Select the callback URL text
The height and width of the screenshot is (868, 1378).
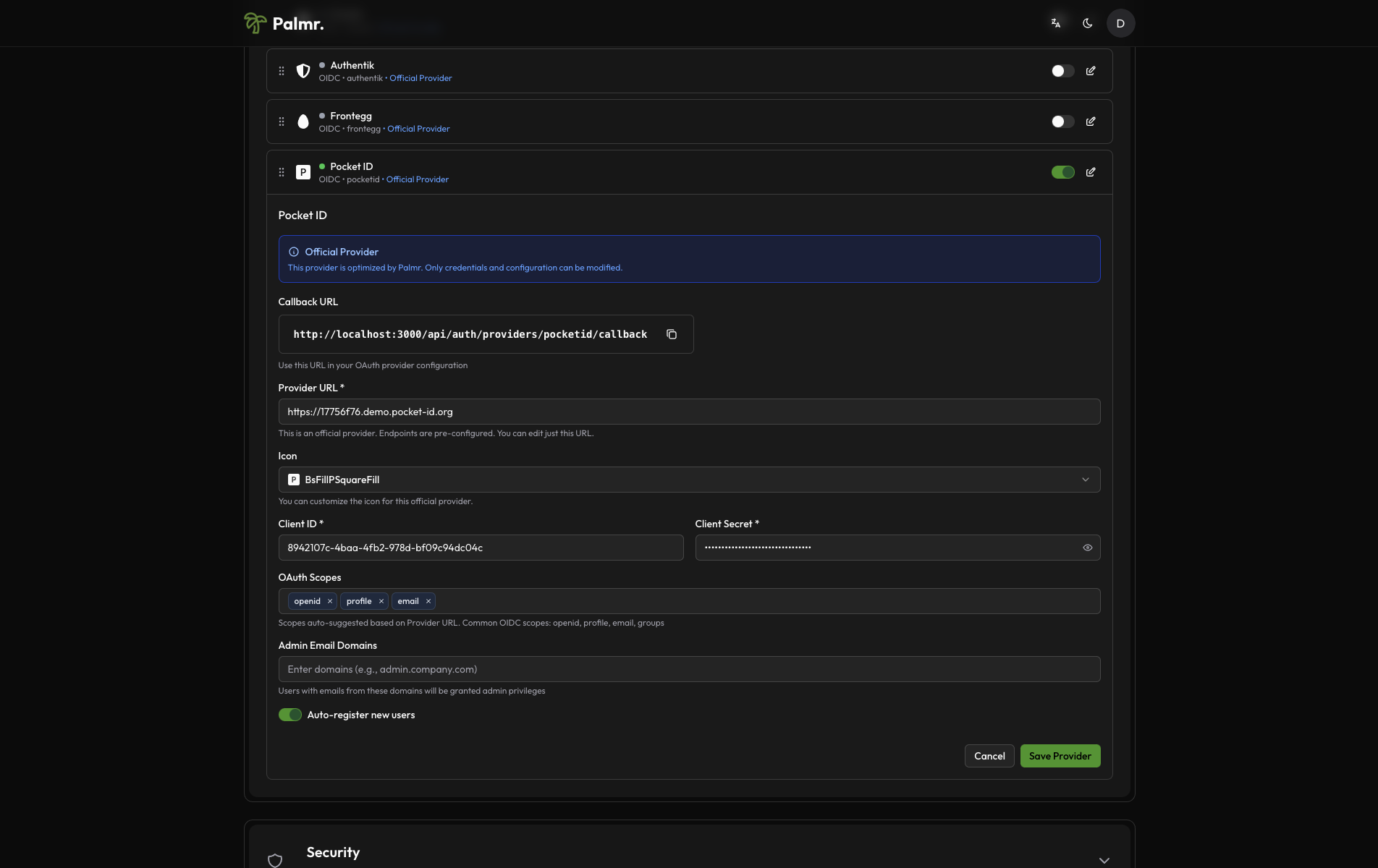(470, 334)
